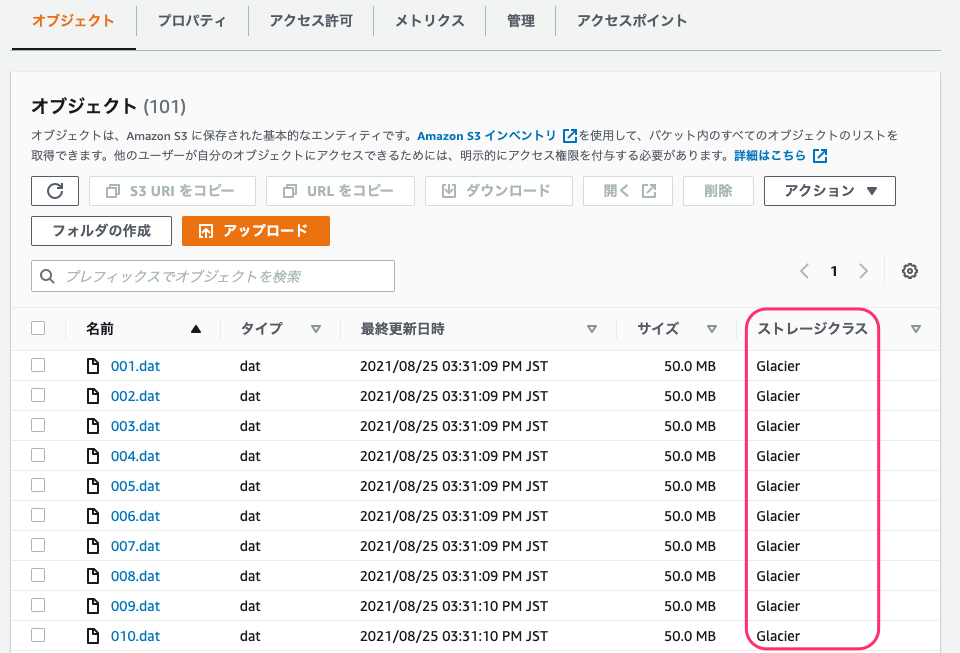Sort by 名前 column ascending arrow
Screen dimensions: 960x653
coord(196,329)
